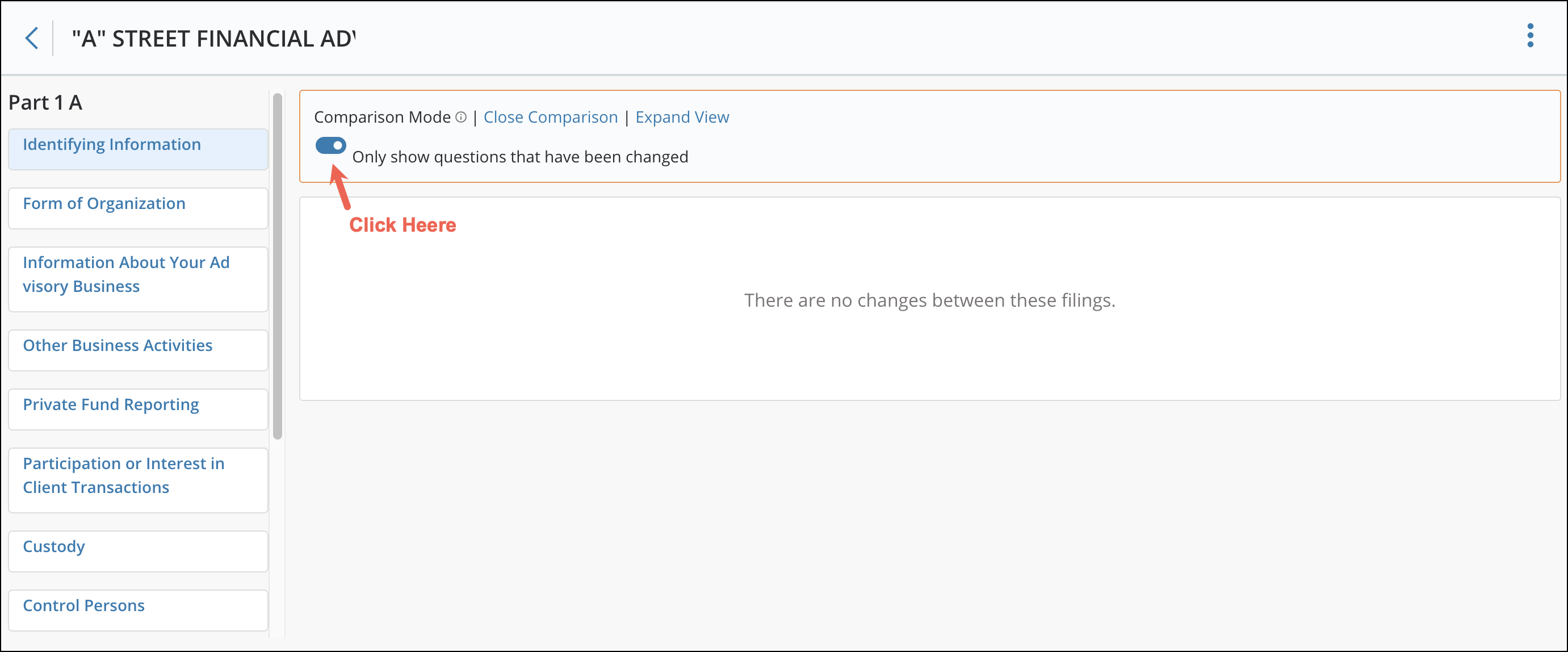Click Close Comparison link

point(550,117)
